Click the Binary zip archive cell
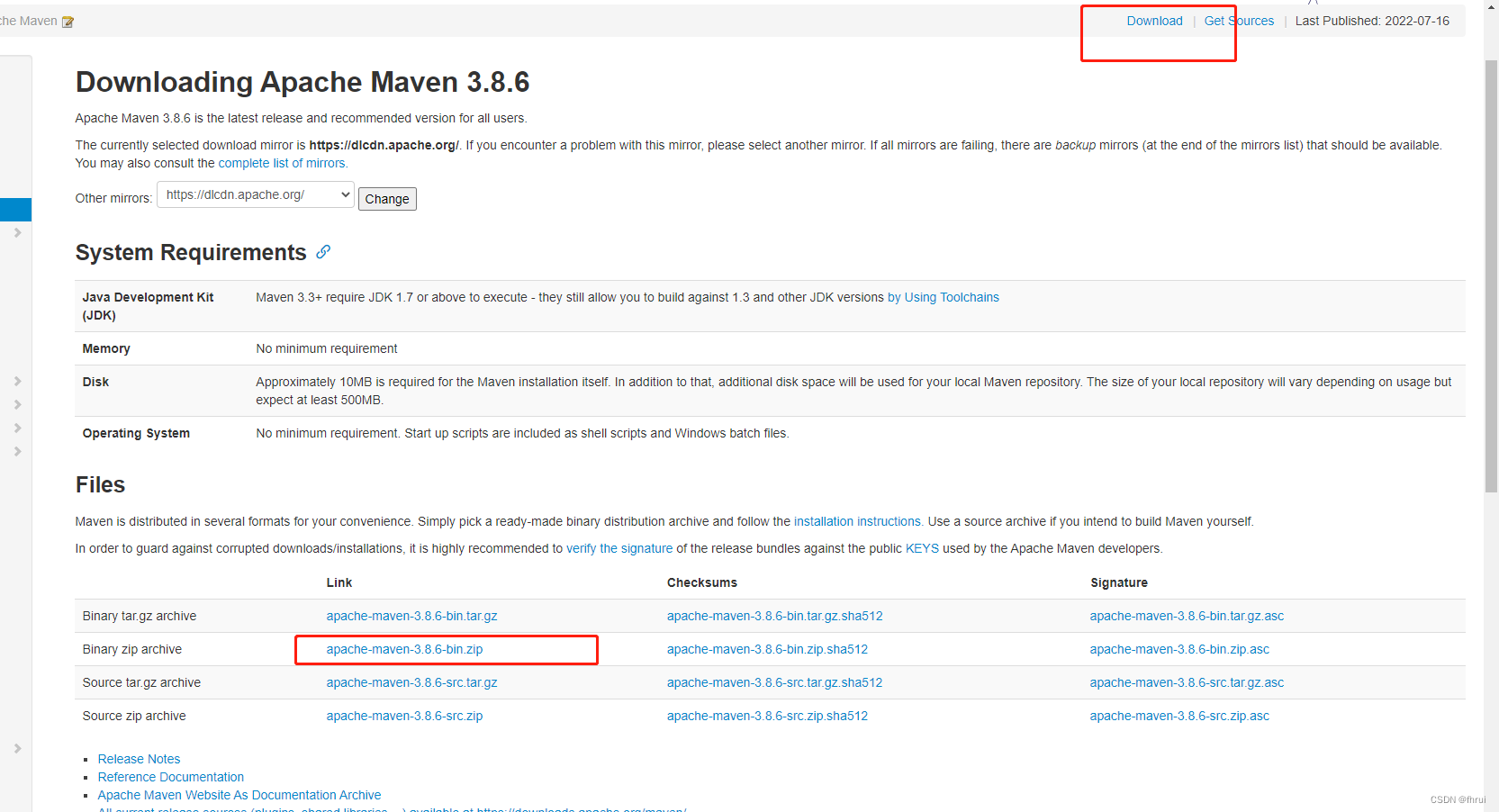 point(131,649)
